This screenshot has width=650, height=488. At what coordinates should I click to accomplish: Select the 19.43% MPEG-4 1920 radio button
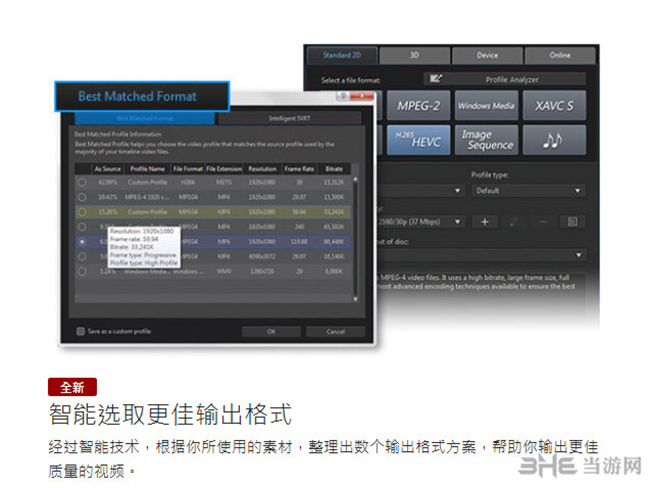click(82, 197)
